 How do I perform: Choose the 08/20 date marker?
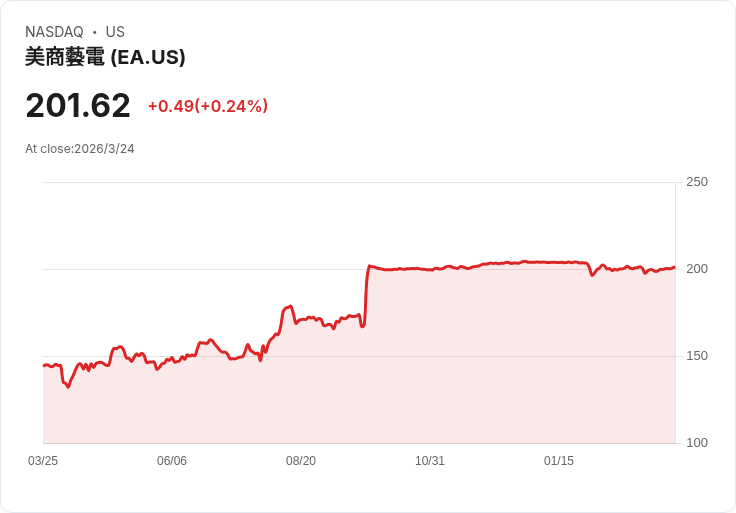pos(301,461)
